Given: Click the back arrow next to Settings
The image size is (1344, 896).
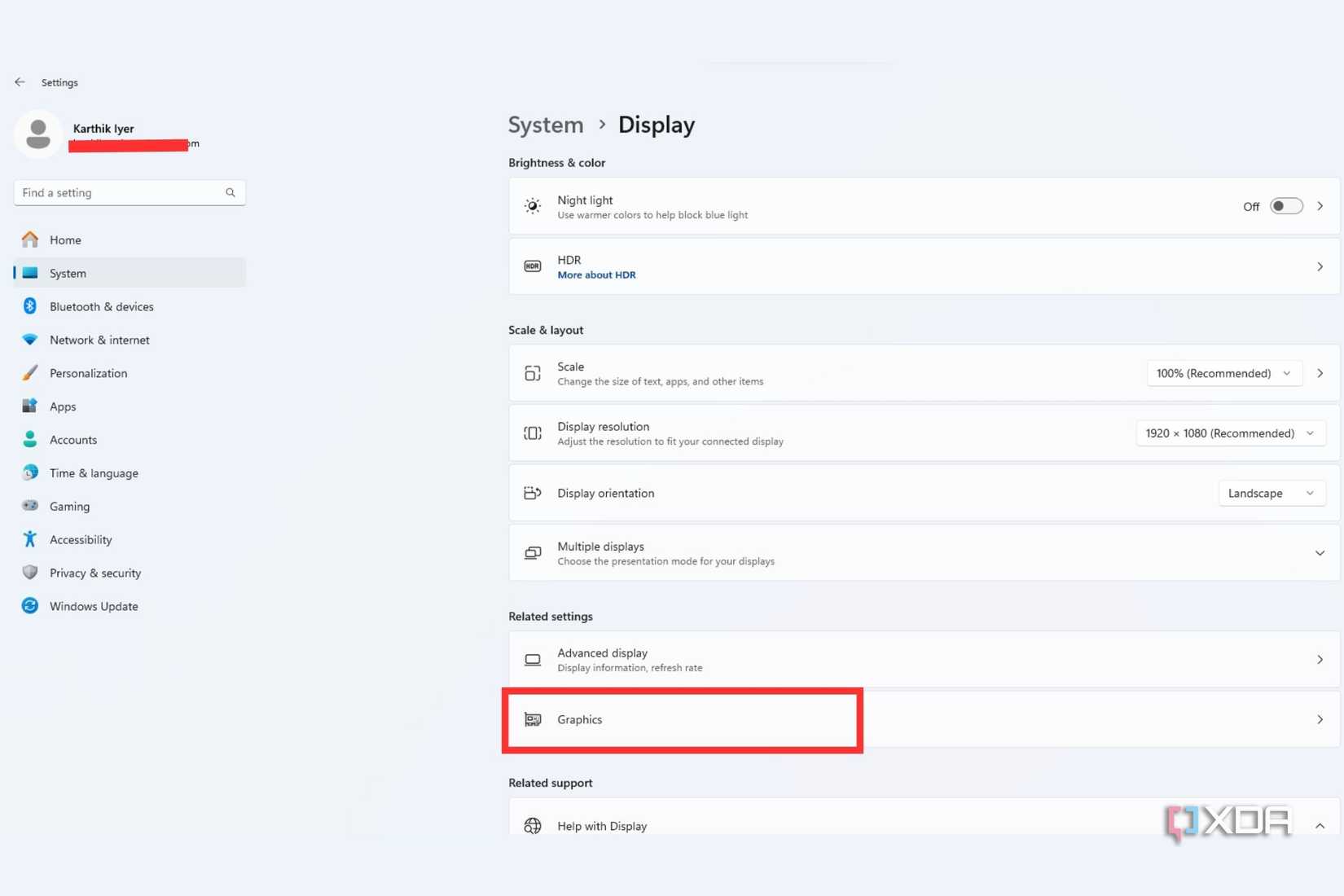Looking at the screenshot, I should (x=20, y=82).
